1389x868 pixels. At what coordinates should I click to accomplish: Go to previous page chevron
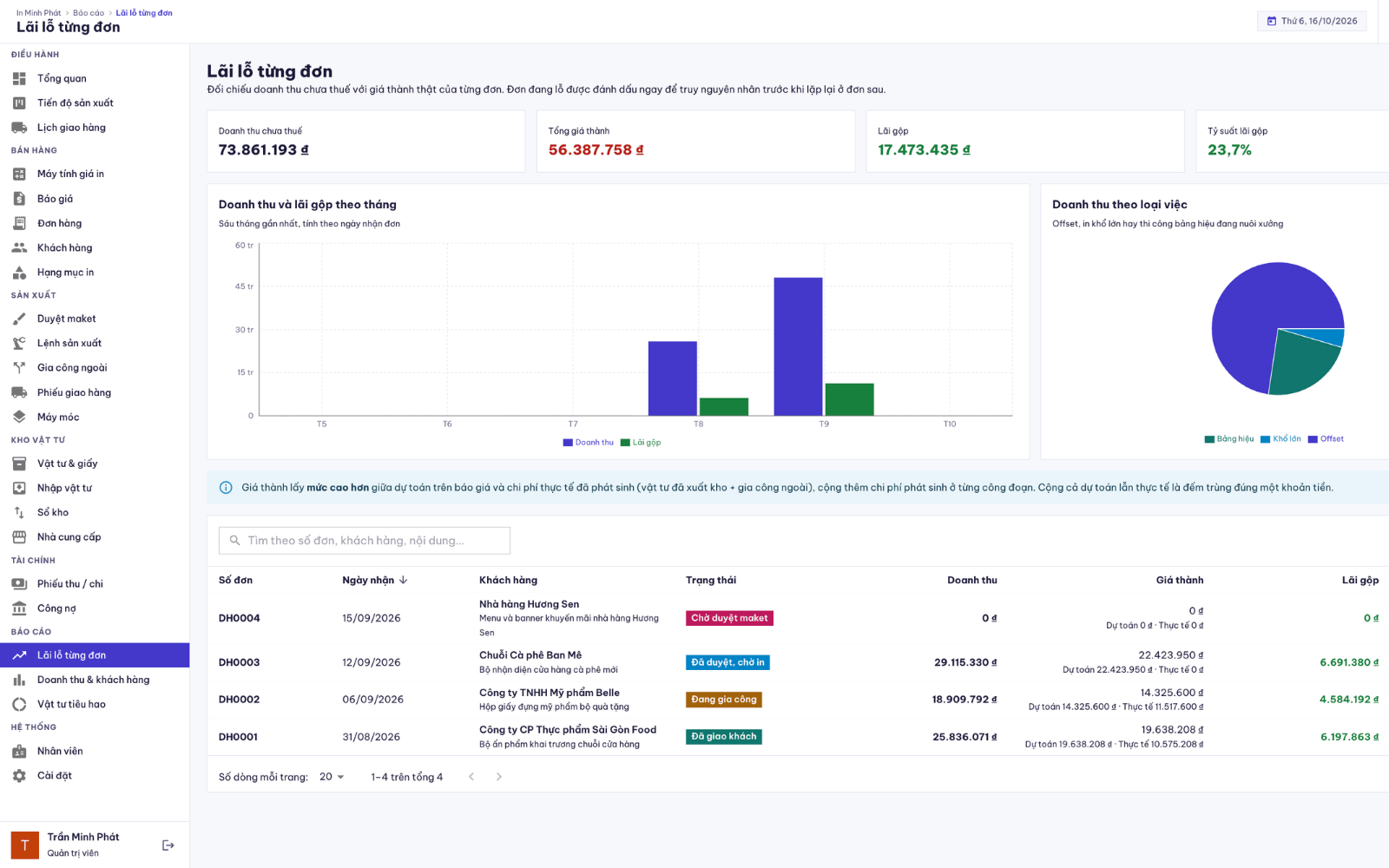(x=471, y=777)
